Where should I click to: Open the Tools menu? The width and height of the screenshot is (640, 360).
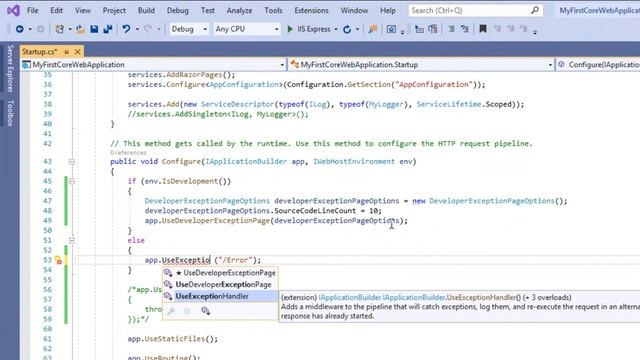pos(273,11)
